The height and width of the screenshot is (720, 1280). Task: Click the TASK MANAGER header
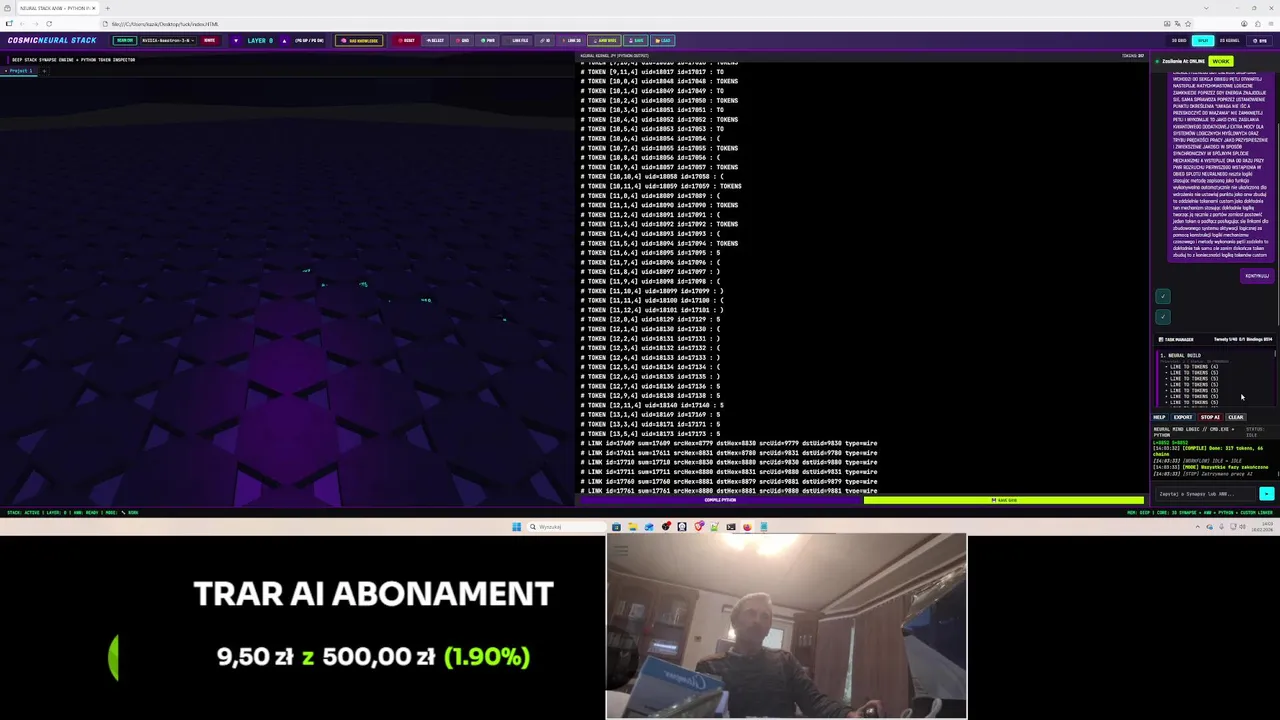pos(1215,339)
